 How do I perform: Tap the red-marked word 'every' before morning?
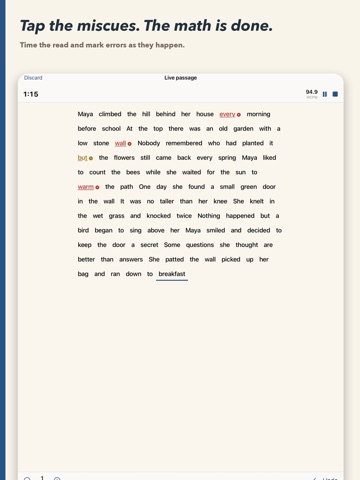227,114
